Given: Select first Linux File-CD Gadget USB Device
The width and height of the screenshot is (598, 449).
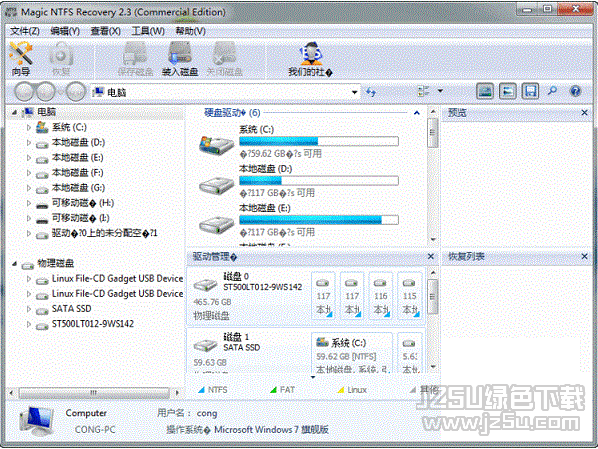Looking at the screenshot, I should pyautogui.click(x=117, y=279).
